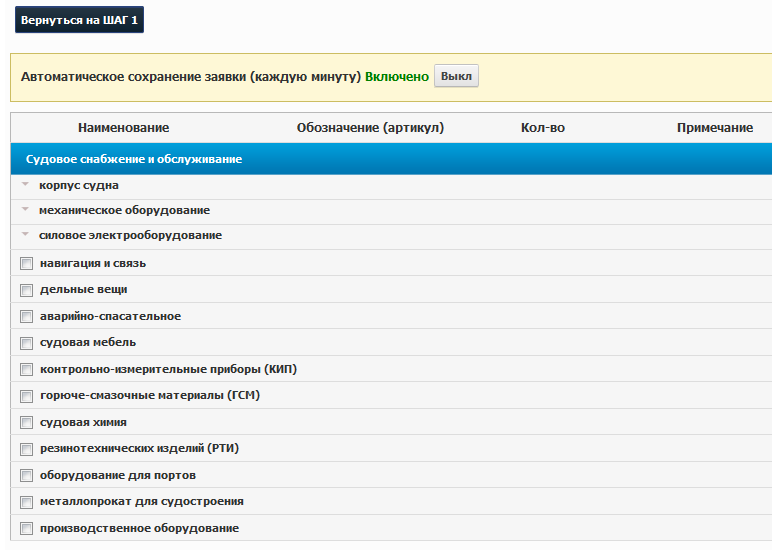Screen dimensions: 772x550
Task: Tick горюче-смазочные материалы (ГСМ) checkbox
Action: coord(27,396)
